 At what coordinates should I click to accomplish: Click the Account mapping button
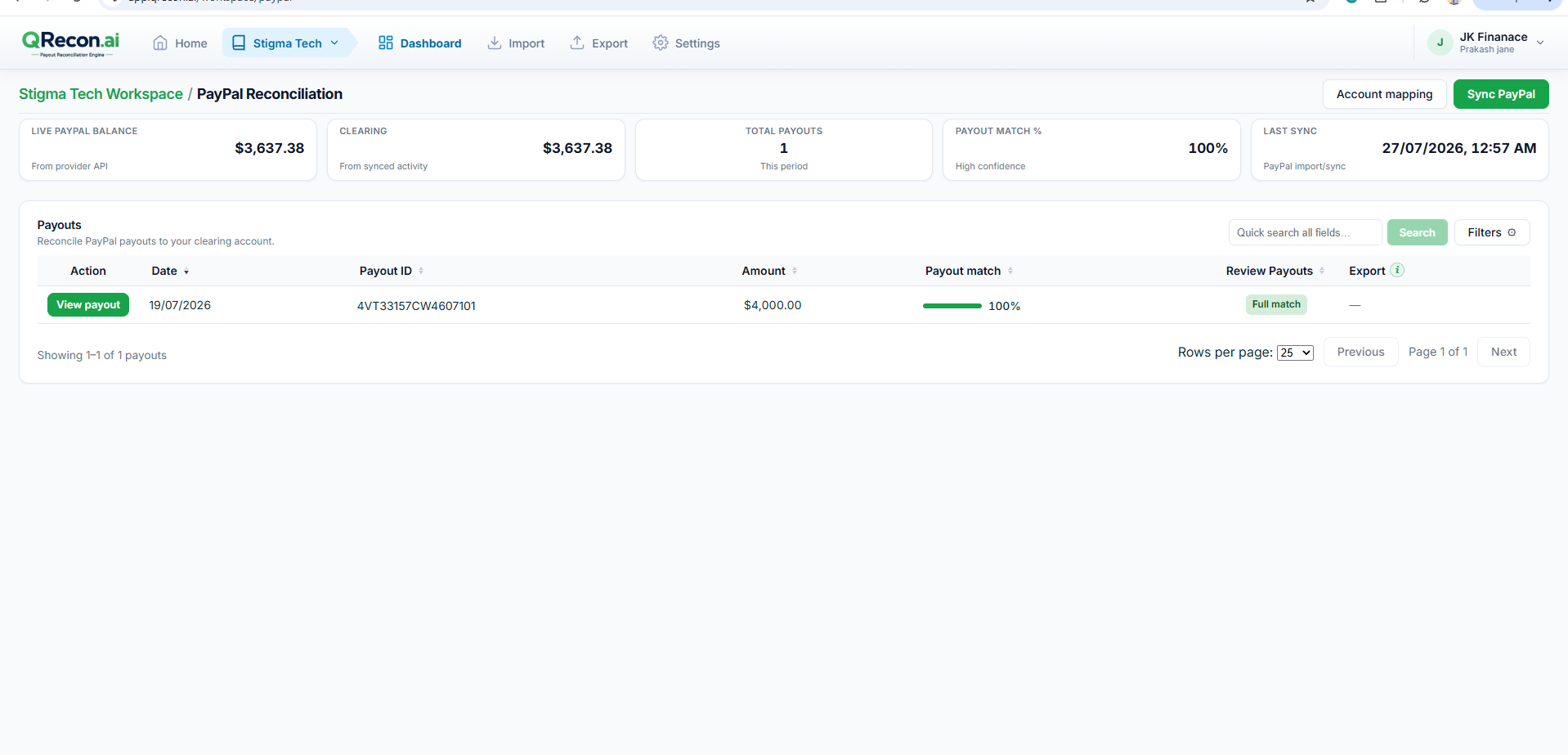pyautogui.click(x=1384, y=94)
